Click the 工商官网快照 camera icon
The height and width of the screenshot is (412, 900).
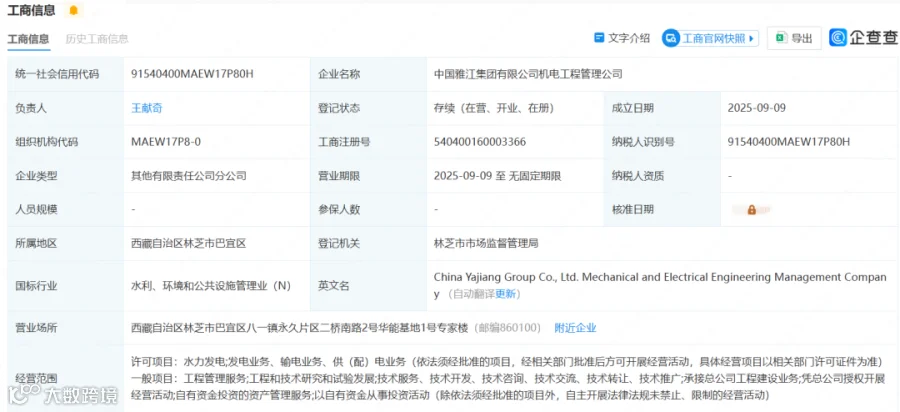670,38
